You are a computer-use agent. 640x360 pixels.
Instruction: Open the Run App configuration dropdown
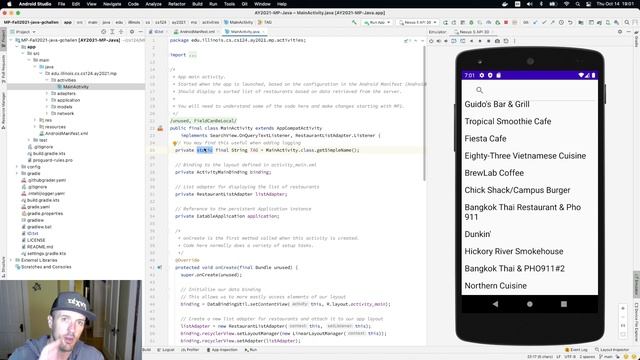[x=377, y=22]
